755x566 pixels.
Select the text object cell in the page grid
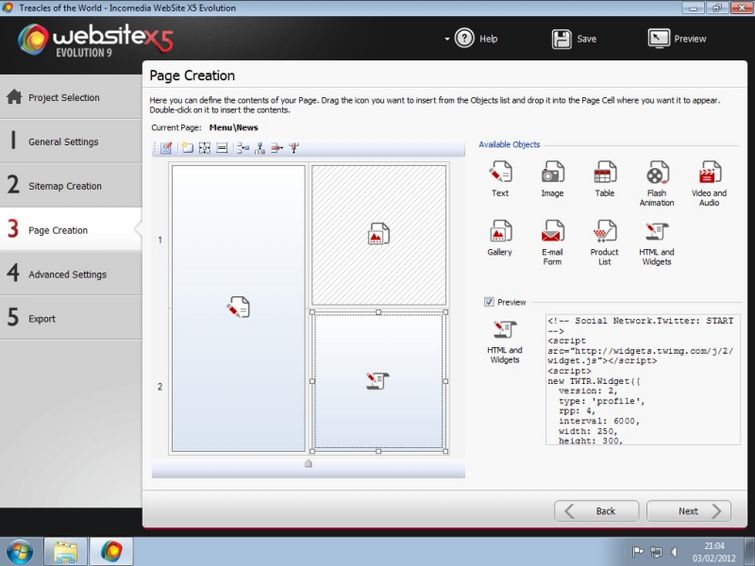click(239, 308)
